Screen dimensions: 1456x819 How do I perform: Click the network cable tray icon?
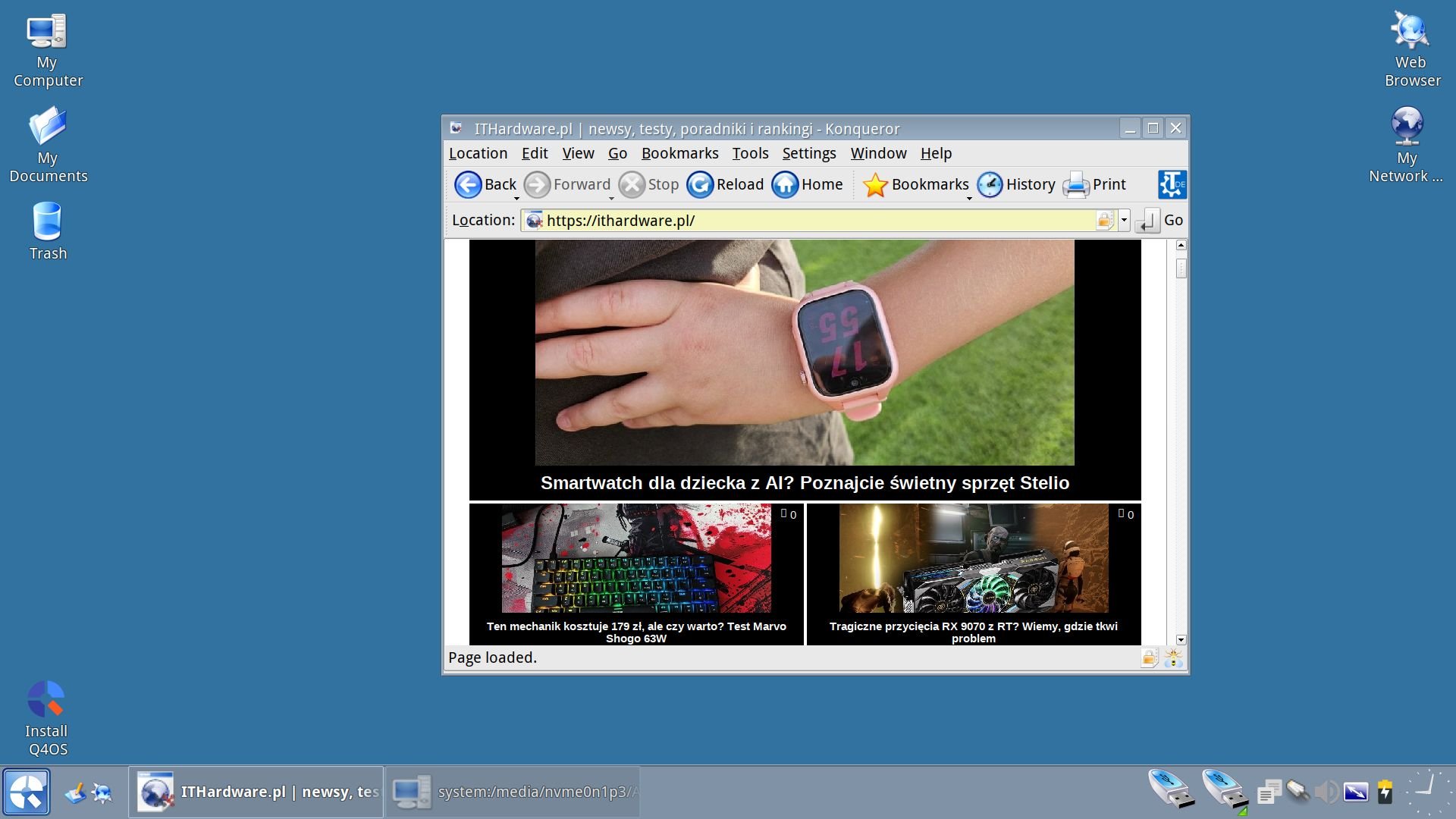click(x=1298, y=792)
